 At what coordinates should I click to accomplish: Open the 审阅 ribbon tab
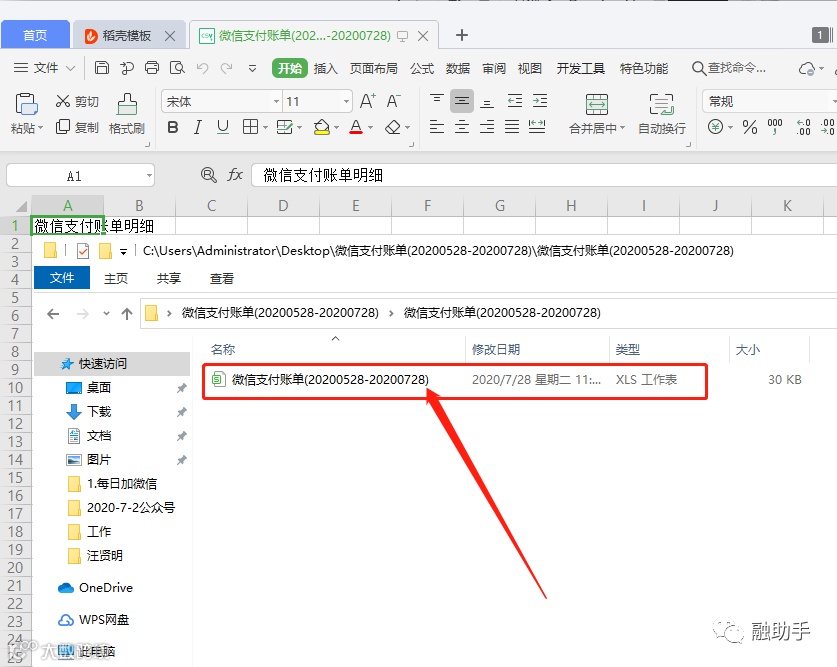[494, 68]
